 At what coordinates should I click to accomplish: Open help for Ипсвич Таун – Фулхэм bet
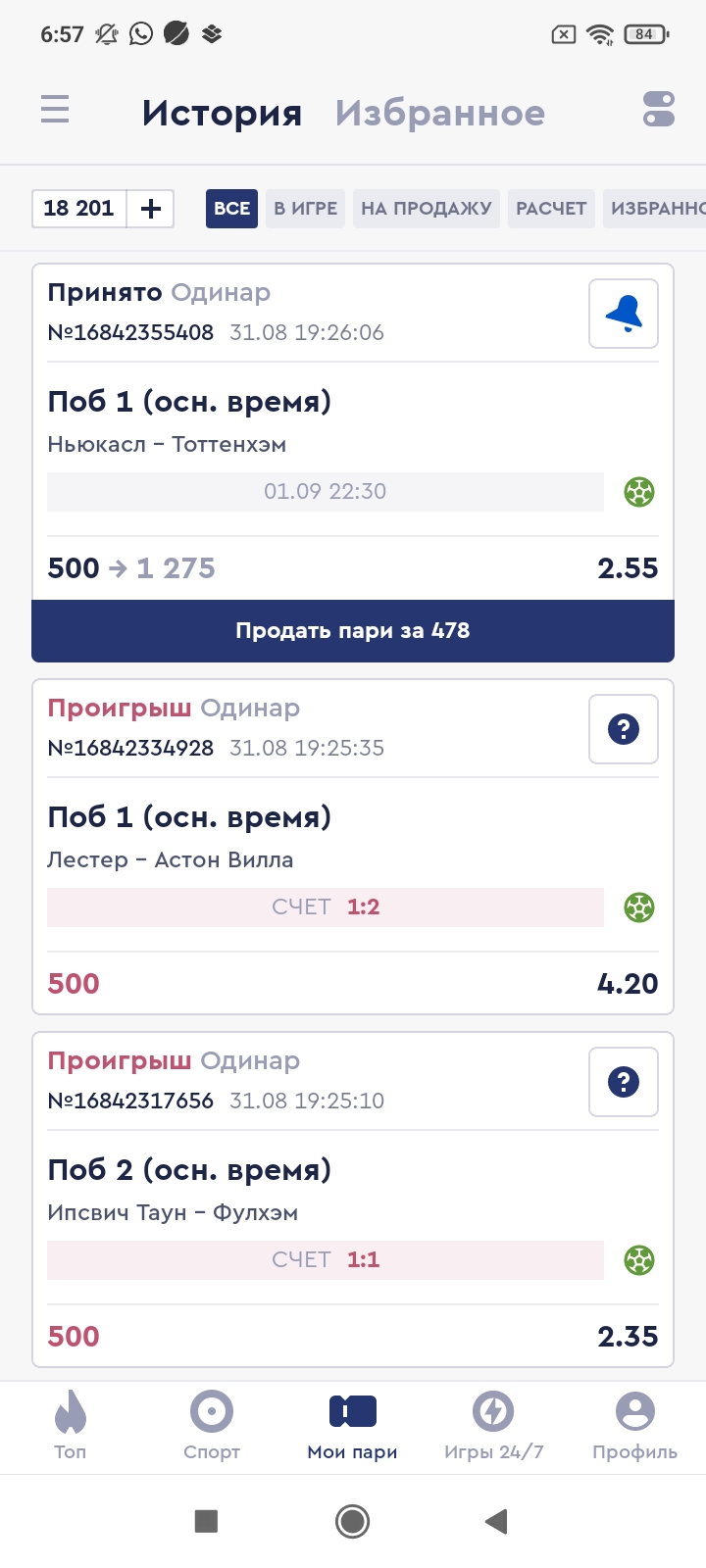point(624,1082)
